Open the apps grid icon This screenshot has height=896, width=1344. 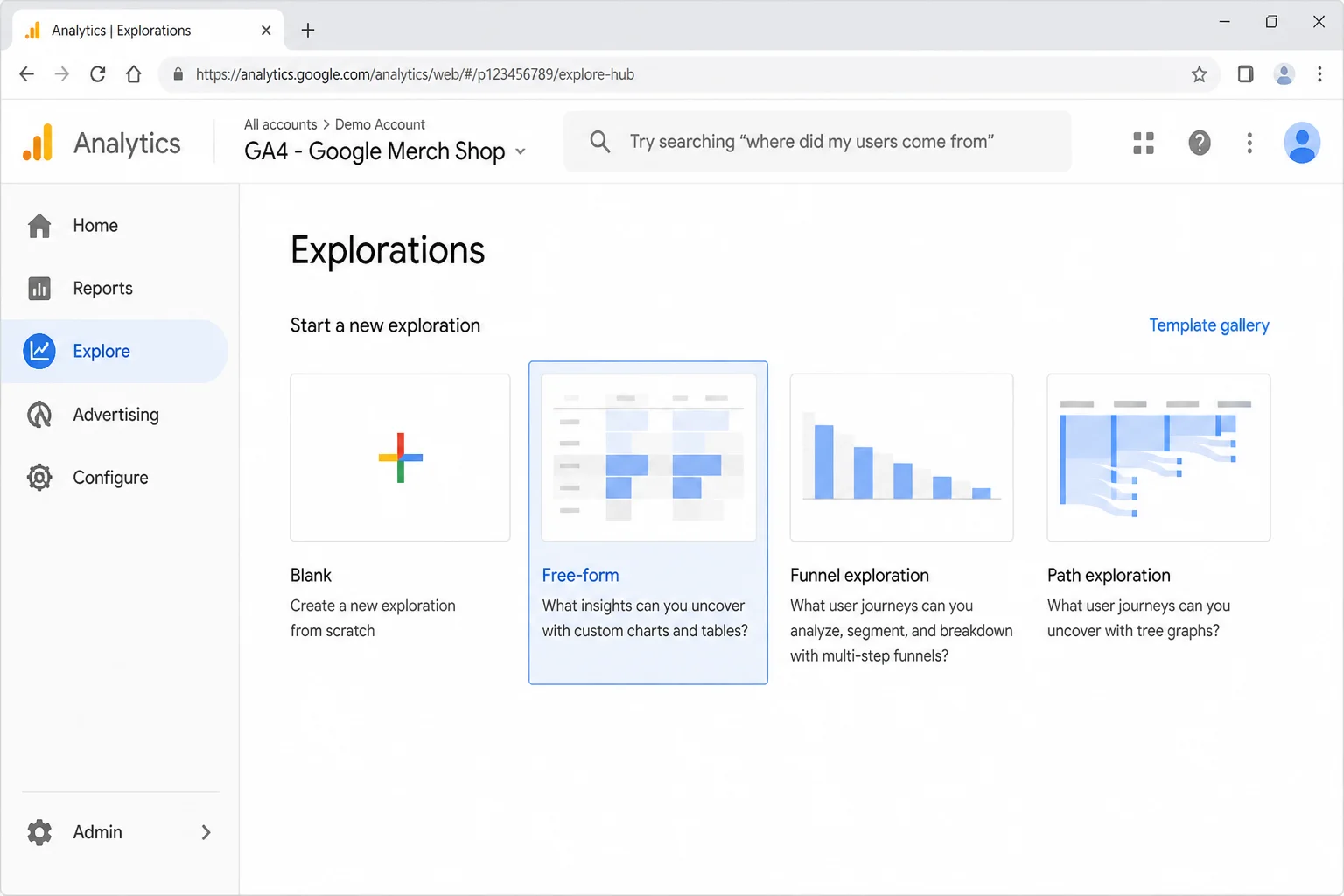1144,143
